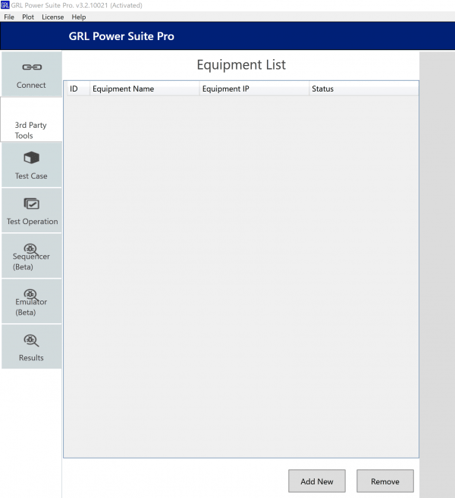Click the GRL app logo in title bar

[5, 5]
